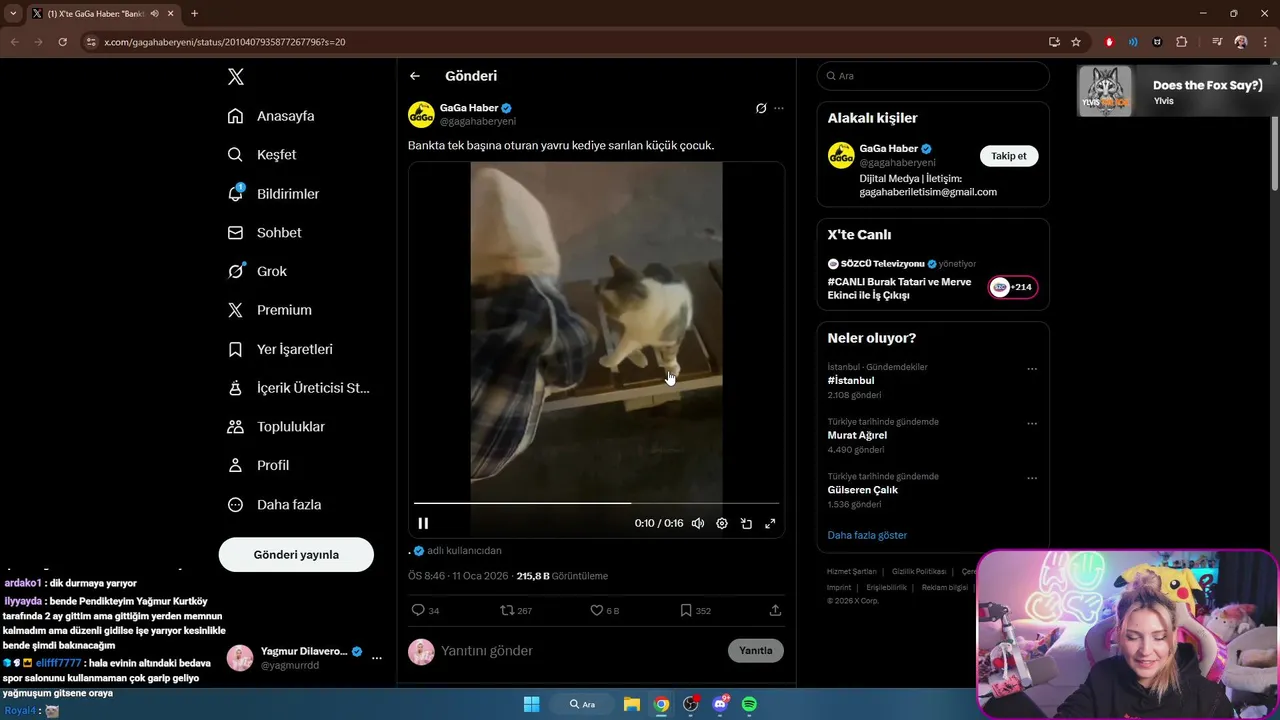This screenshot has width=1280, height=720.
Task: Go back with the Gönderi arrow
Action: tap(415, 76)
